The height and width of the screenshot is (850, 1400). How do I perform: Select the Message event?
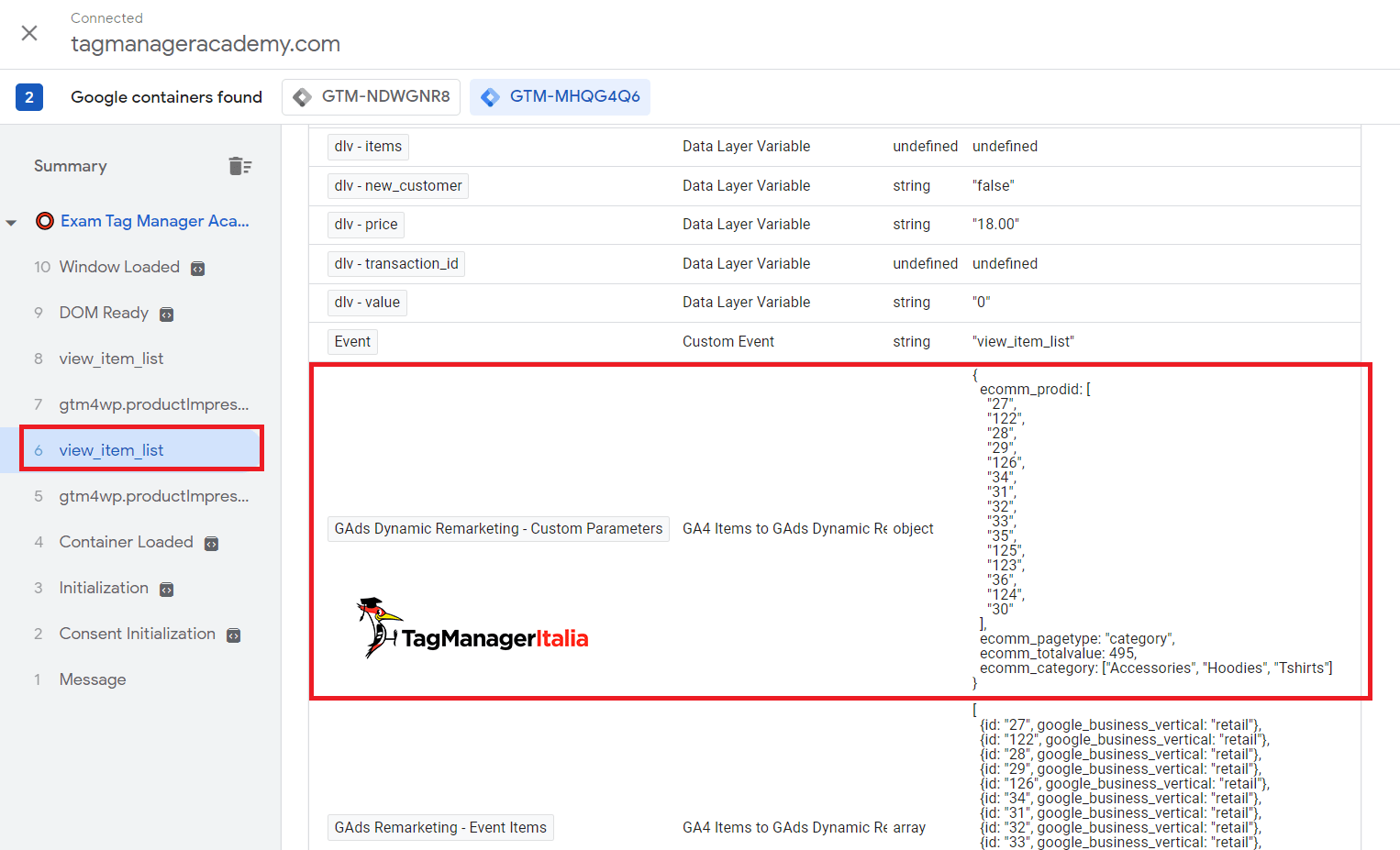tap(93, 679)
